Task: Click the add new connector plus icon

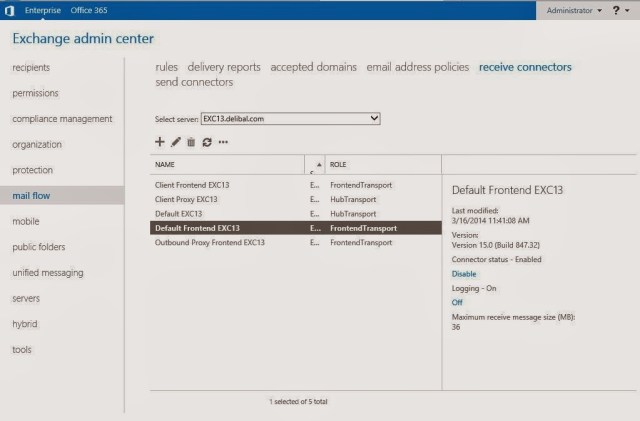Action: tap(160, 142)
